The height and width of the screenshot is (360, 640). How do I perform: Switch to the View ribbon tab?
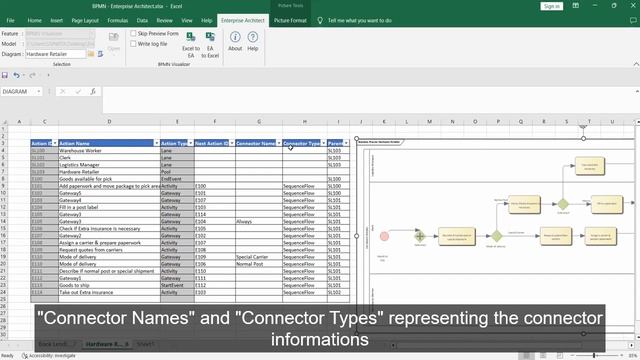[x=187, y=20]
